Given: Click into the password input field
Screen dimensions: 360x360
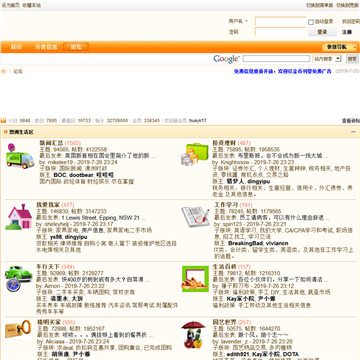Looking at the screenshot, I should (280, 32).
